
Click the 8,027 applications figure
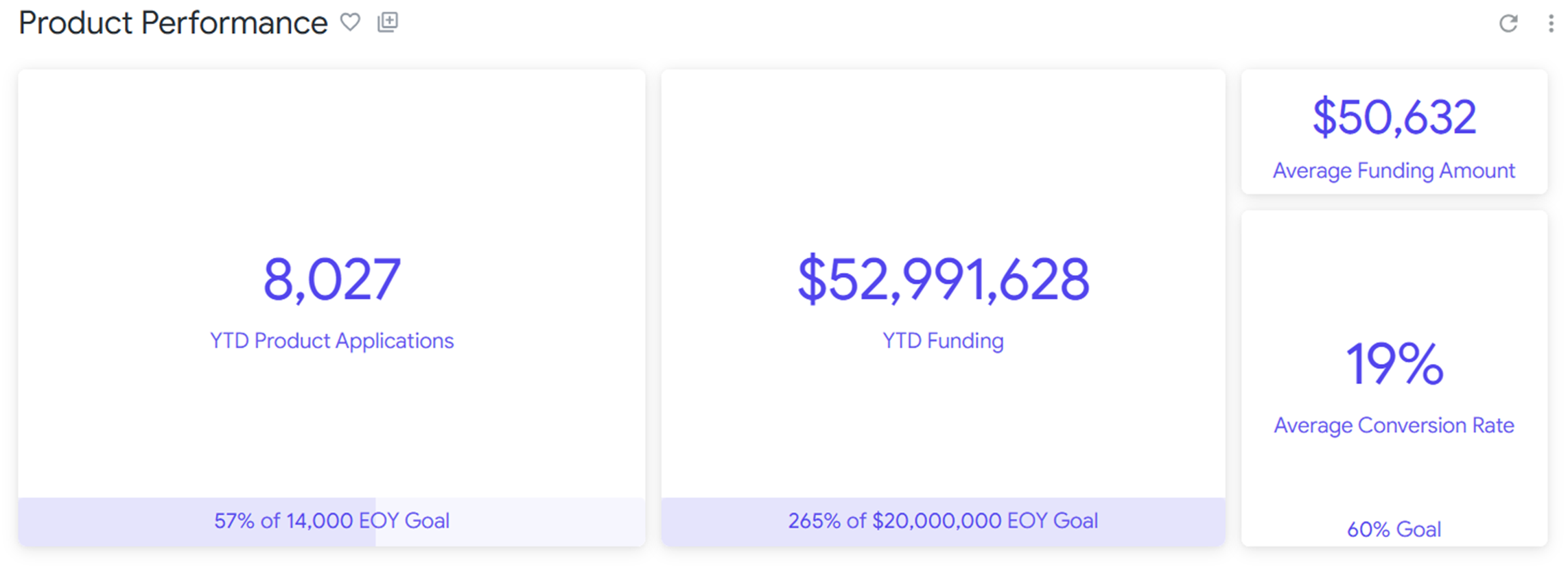(331, 279)
